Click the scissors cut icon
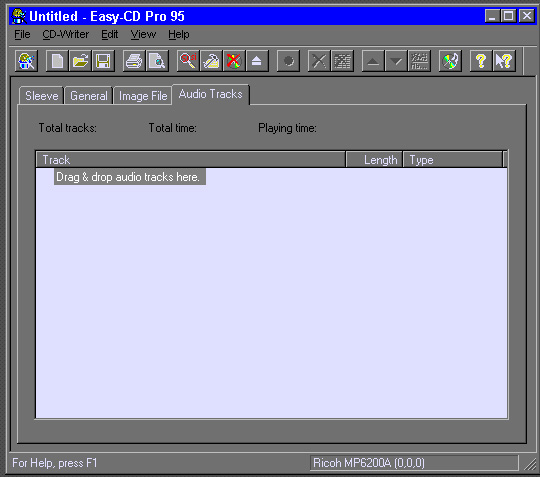The width and height of the screenshot is (540, 477). [x=319, y=61]
